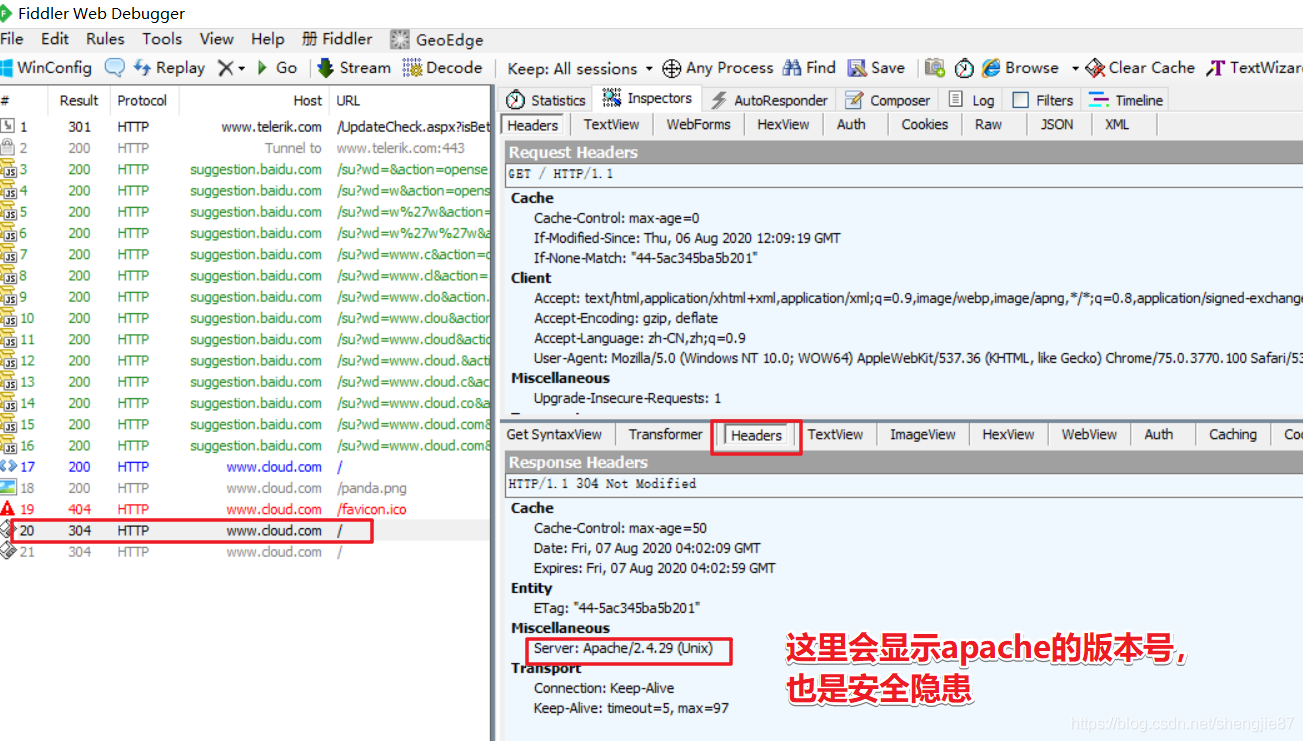Select the Inspectors tab

(648, 98)
